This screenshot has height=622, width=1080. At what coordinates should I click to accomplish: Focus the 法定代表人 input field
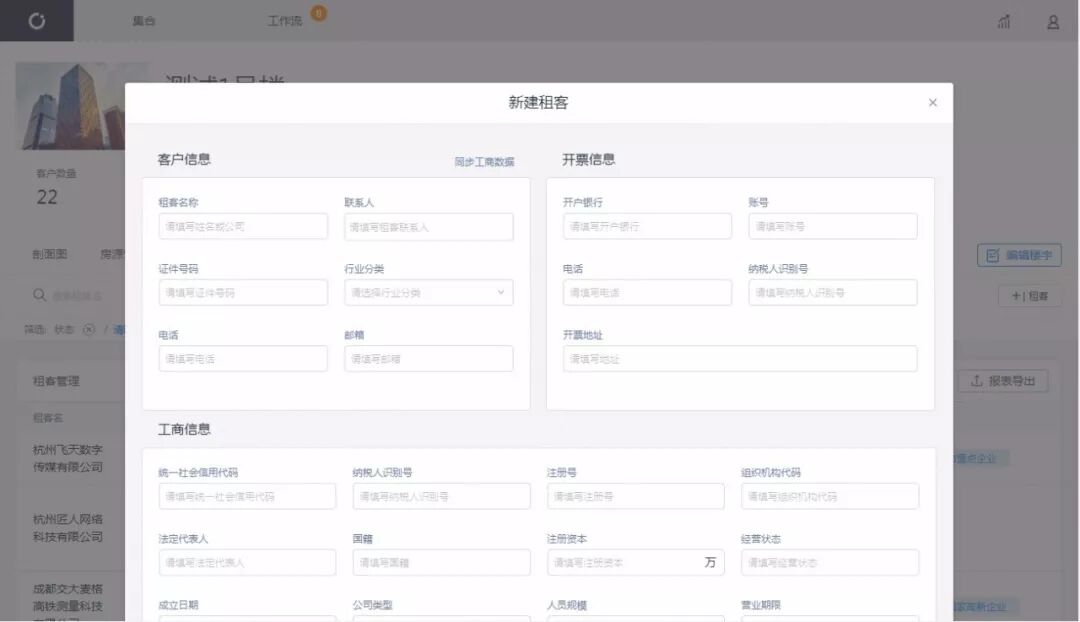pyautogui.click(x=247, y=563)
